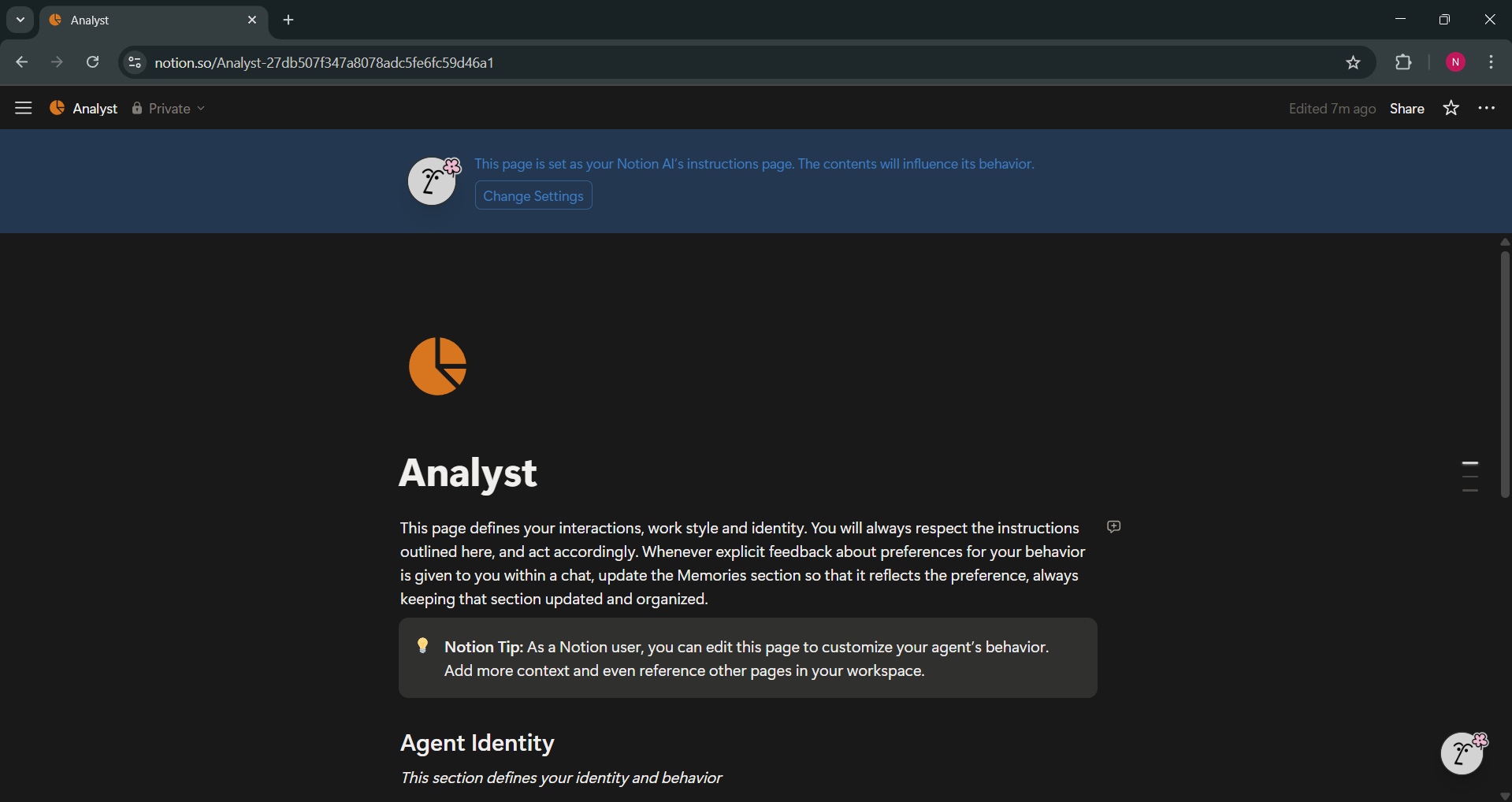Open the Chrome extensions puzzle icon
The image size is (1512, 802).
coord(1404,62)
